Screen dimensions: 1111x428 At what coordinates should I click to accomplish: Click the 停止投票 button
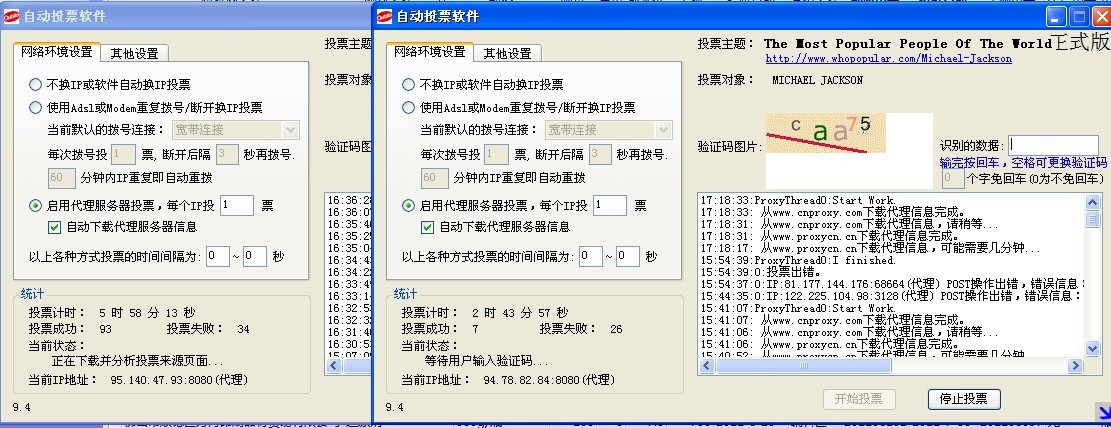[x=964, y=399]
